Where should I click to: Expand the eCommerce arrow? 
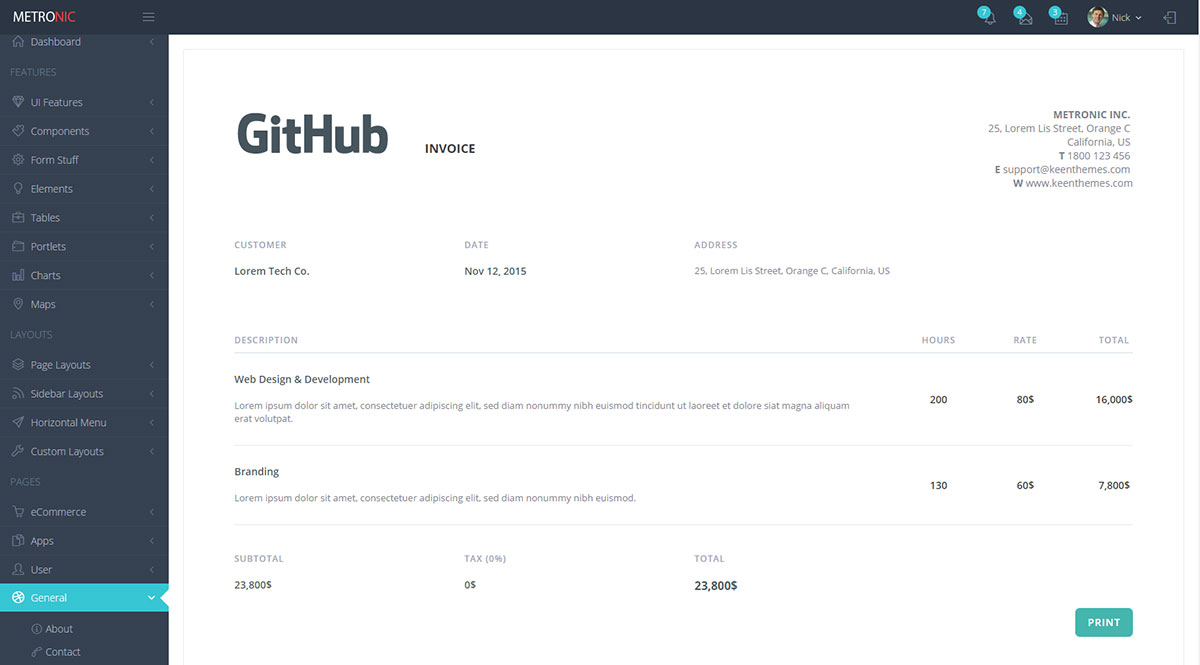(x=151, y=512)
